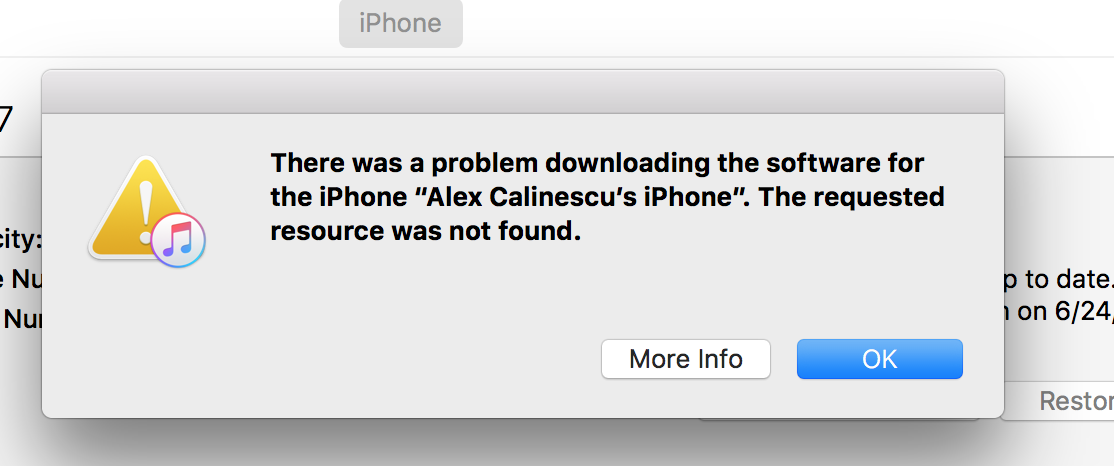Select the iPhone tab at the top
This screenshot has width=1114, height=466.
click(401, 23)
